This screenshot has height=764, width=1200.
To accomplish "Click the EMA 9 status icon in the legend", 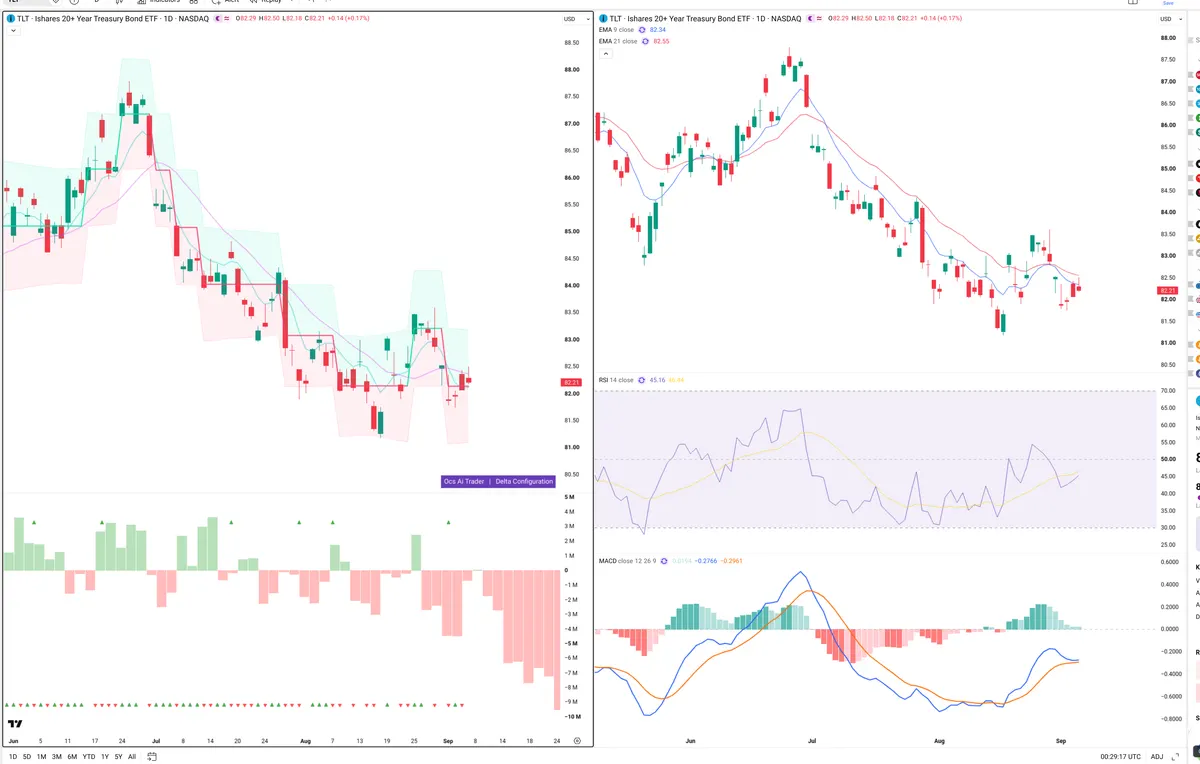I will pyautogui.click(x=642, y=30).
